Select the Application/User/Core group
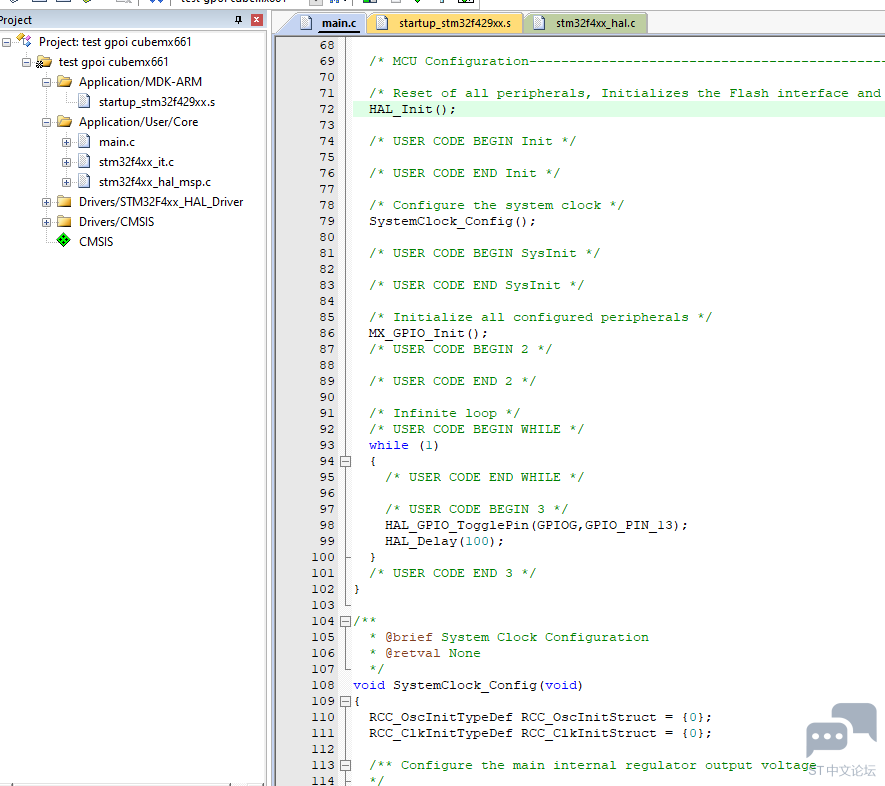885x786 pixels. (138, 122)
